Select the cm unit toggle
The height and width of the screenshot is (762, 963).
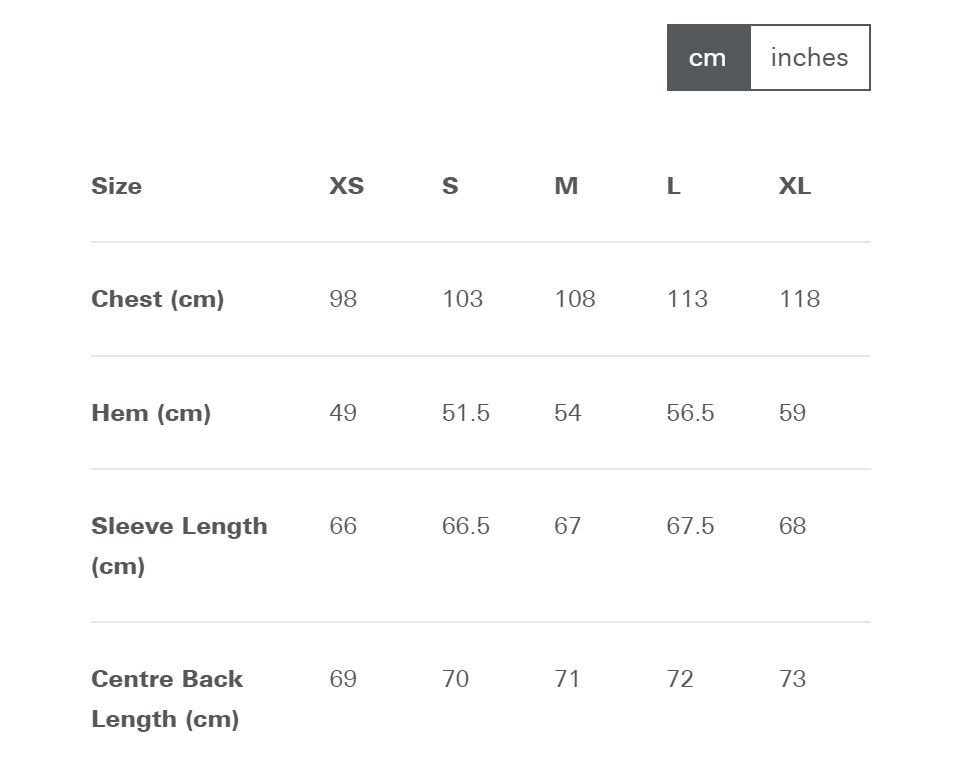pos(709,58)
